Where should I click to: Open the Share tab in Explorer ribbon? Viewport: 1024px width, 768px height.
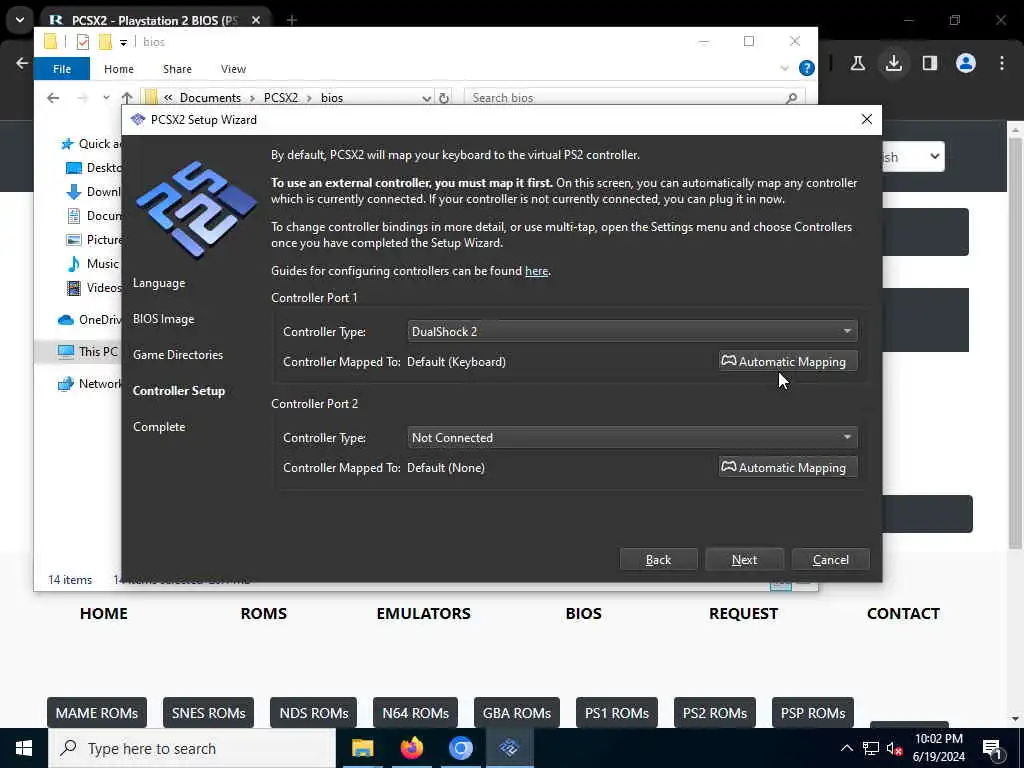coord(177,69)
